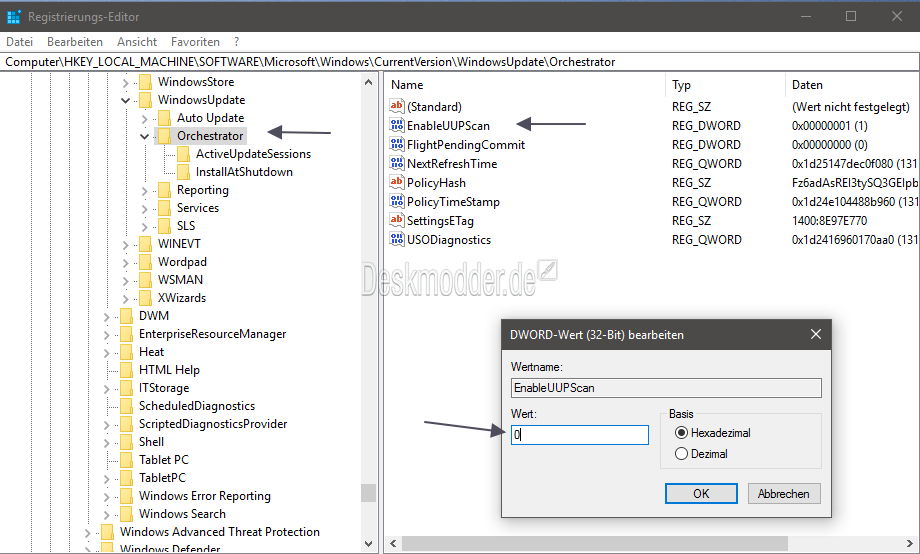Close the DWORD-Wert bearbeiten dialog
The image size is (920, 554).
pyautogui.click(x=816, y=335)
